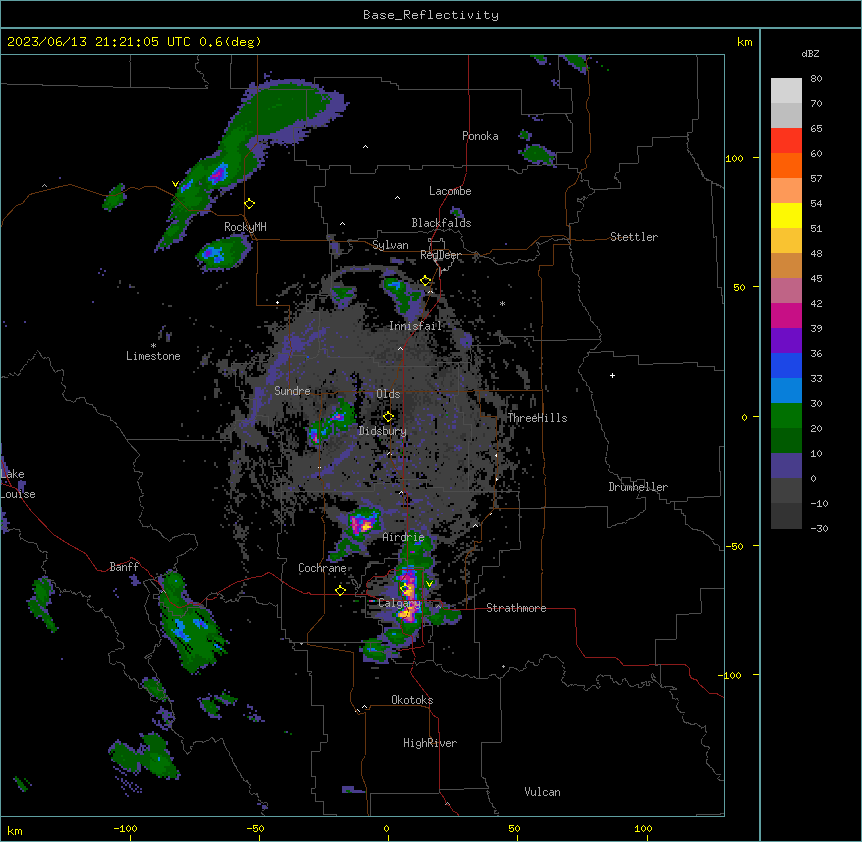Click the Airdrie label
This screenshot has height=842, width=862.
pyautogui.click(x=403, y=537)
